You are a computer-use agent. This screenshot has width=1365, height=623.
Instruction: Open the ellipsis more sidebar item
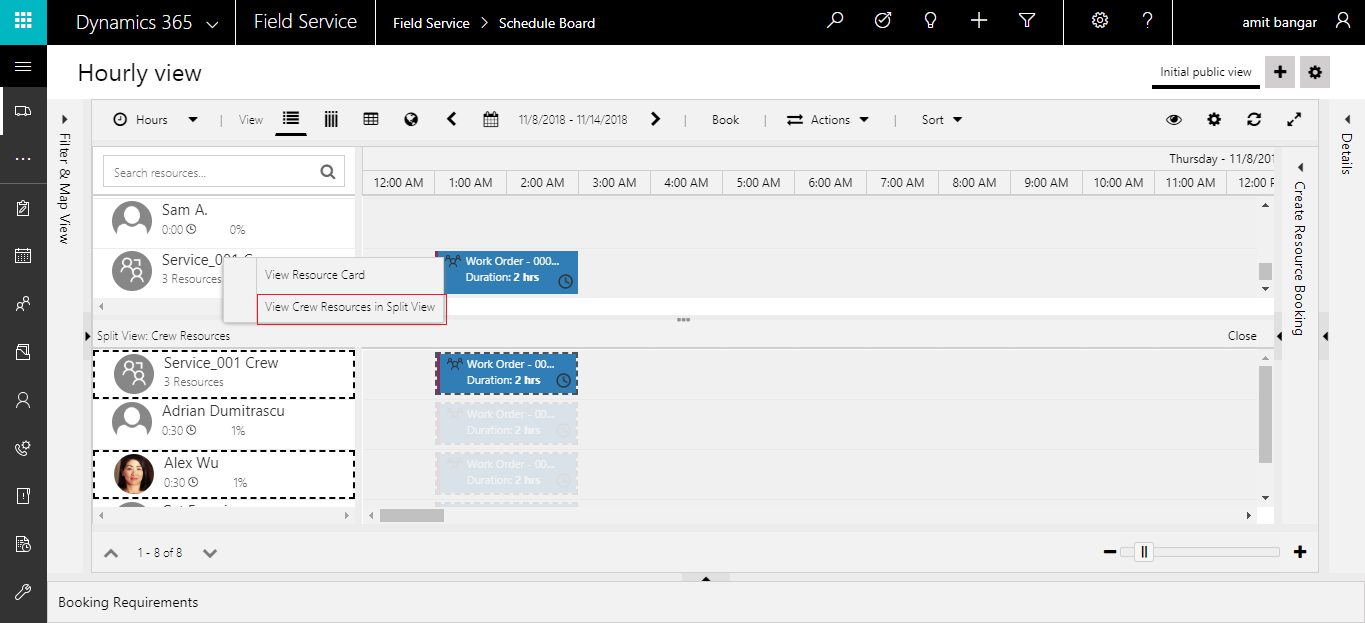coord(23,159)
